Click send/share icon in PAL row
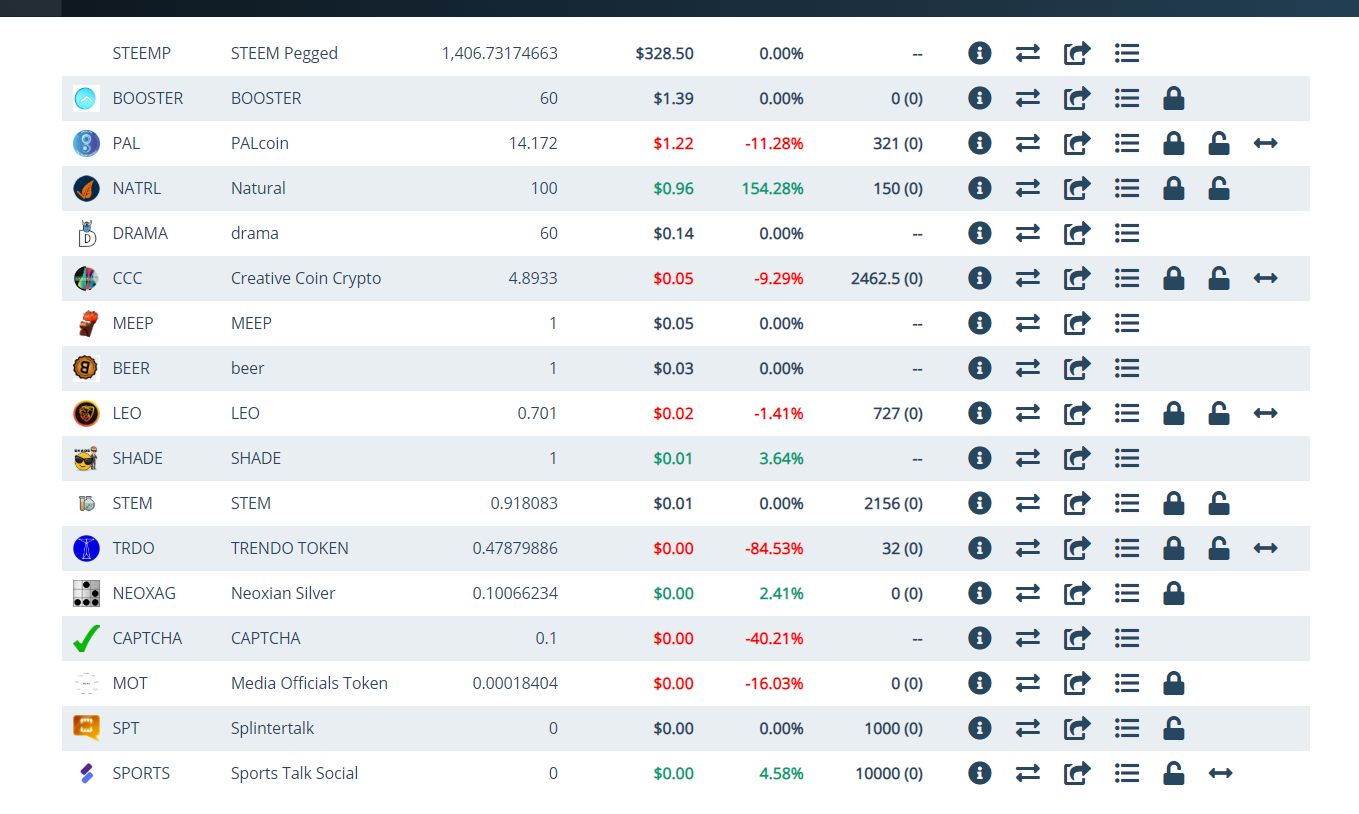The image size is (1359, 814). point(1076,143)
